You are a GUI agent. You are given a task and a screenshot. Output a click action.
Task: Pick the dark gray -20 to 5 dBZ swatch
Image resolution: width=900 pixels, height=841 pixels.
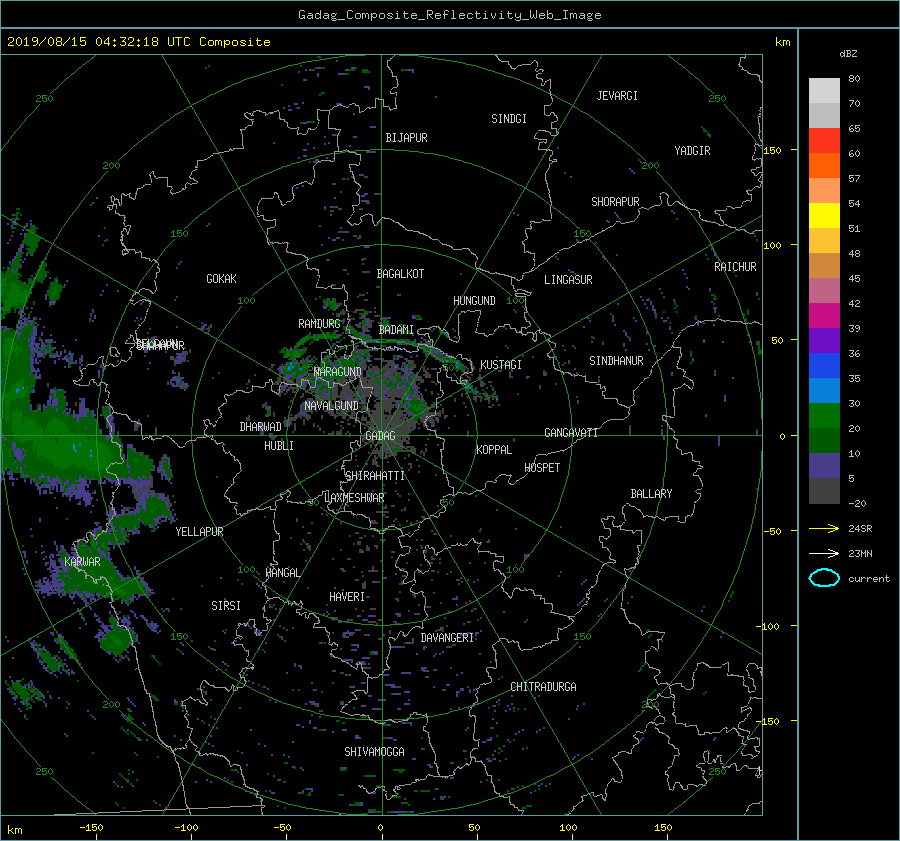tap(824, 491)
